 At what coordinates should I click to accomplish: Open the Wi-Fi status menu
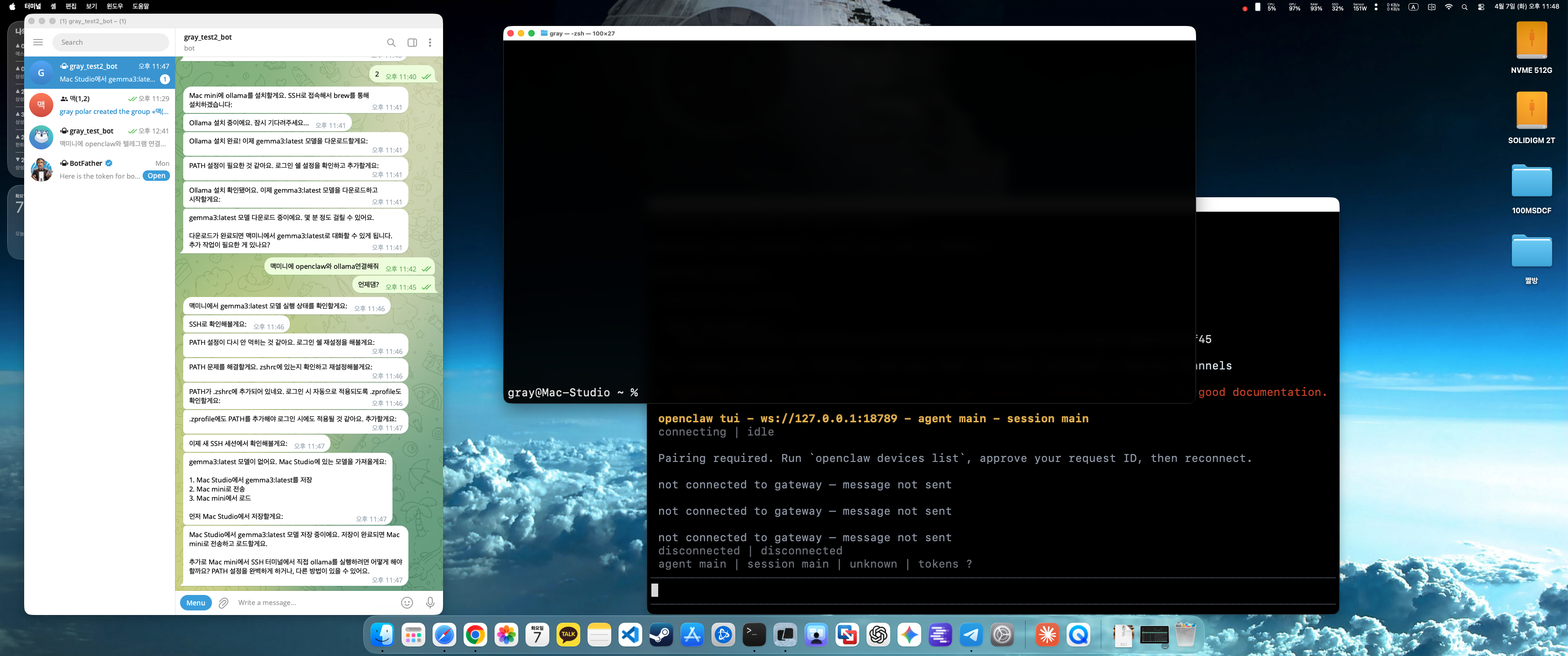point(1449,7)
